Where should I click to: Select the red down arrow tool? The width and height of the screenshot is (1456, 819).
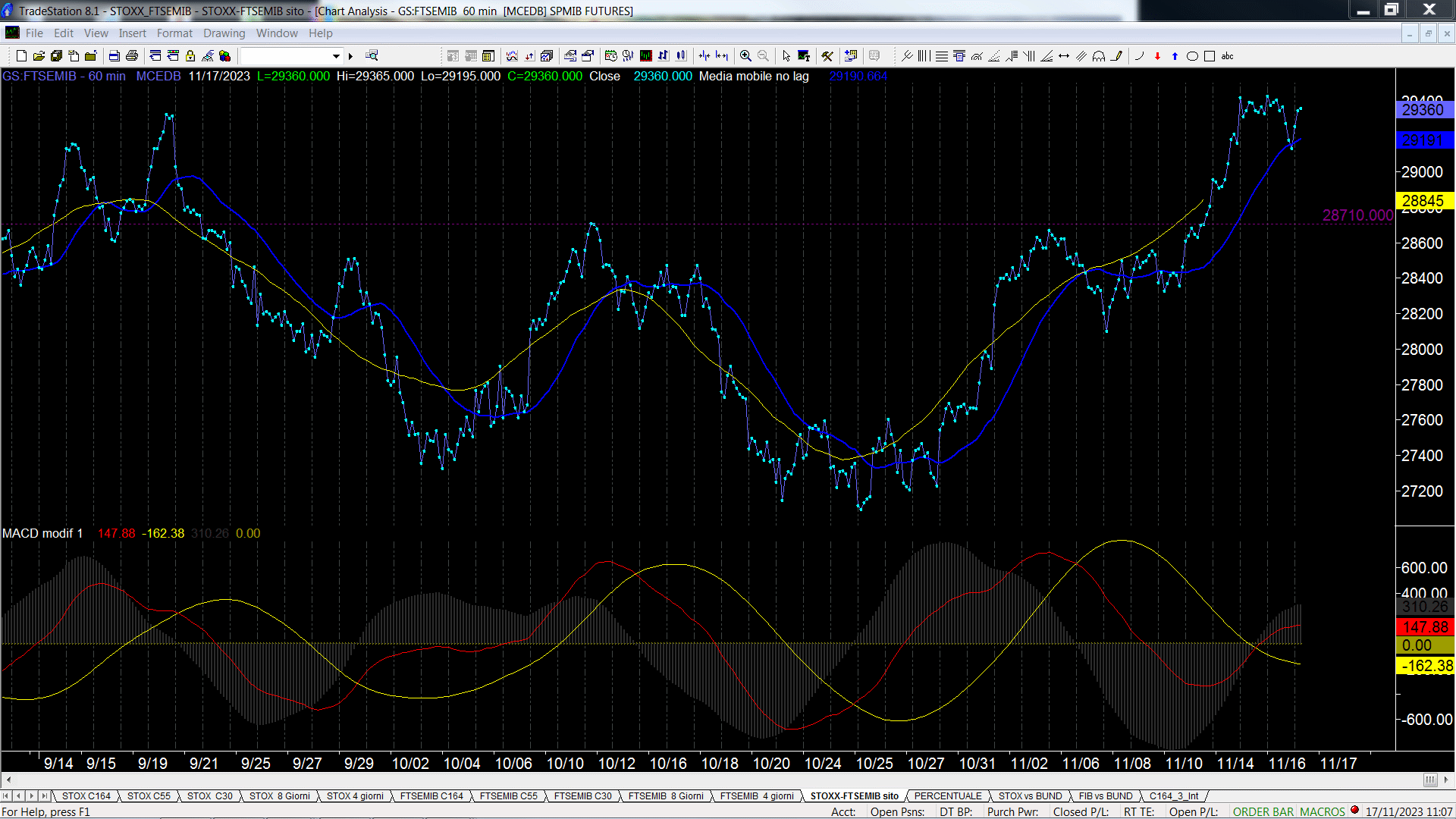(1157, 55)
